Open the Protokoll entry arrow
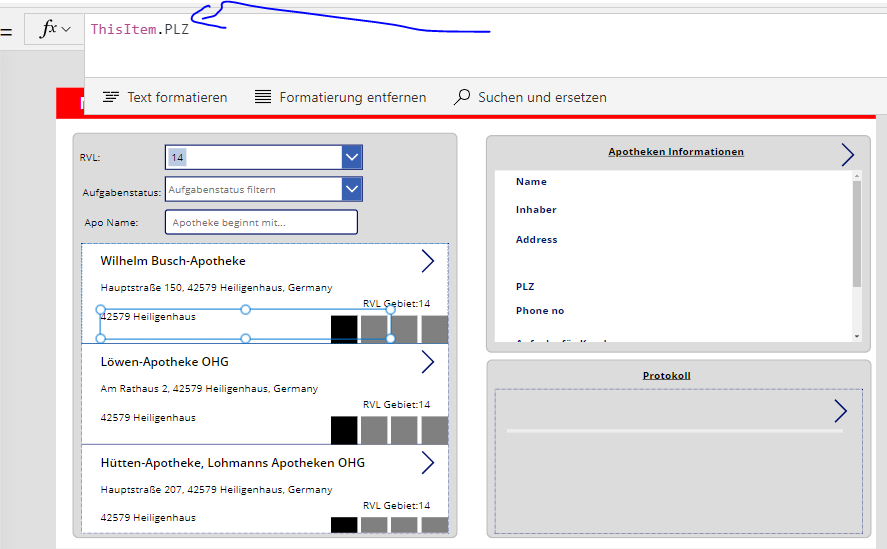Viewport: 887px width, 549px height. [841, 411]
